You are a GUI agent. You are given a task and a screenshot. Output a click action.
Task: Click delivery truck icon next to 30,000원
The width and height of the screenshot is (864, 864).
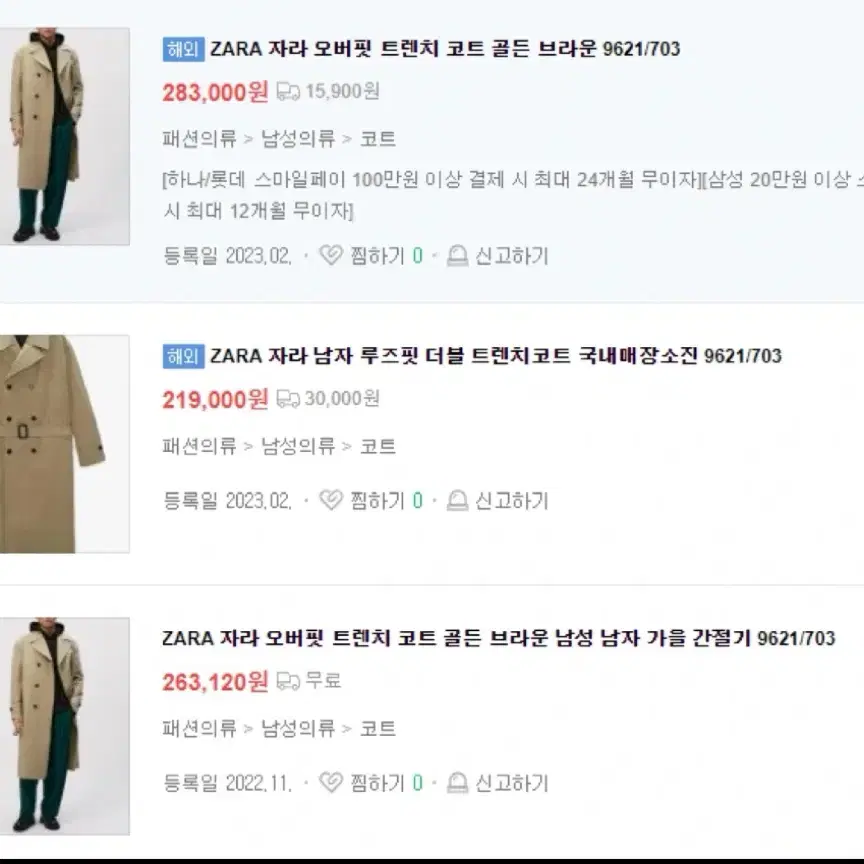288,398
